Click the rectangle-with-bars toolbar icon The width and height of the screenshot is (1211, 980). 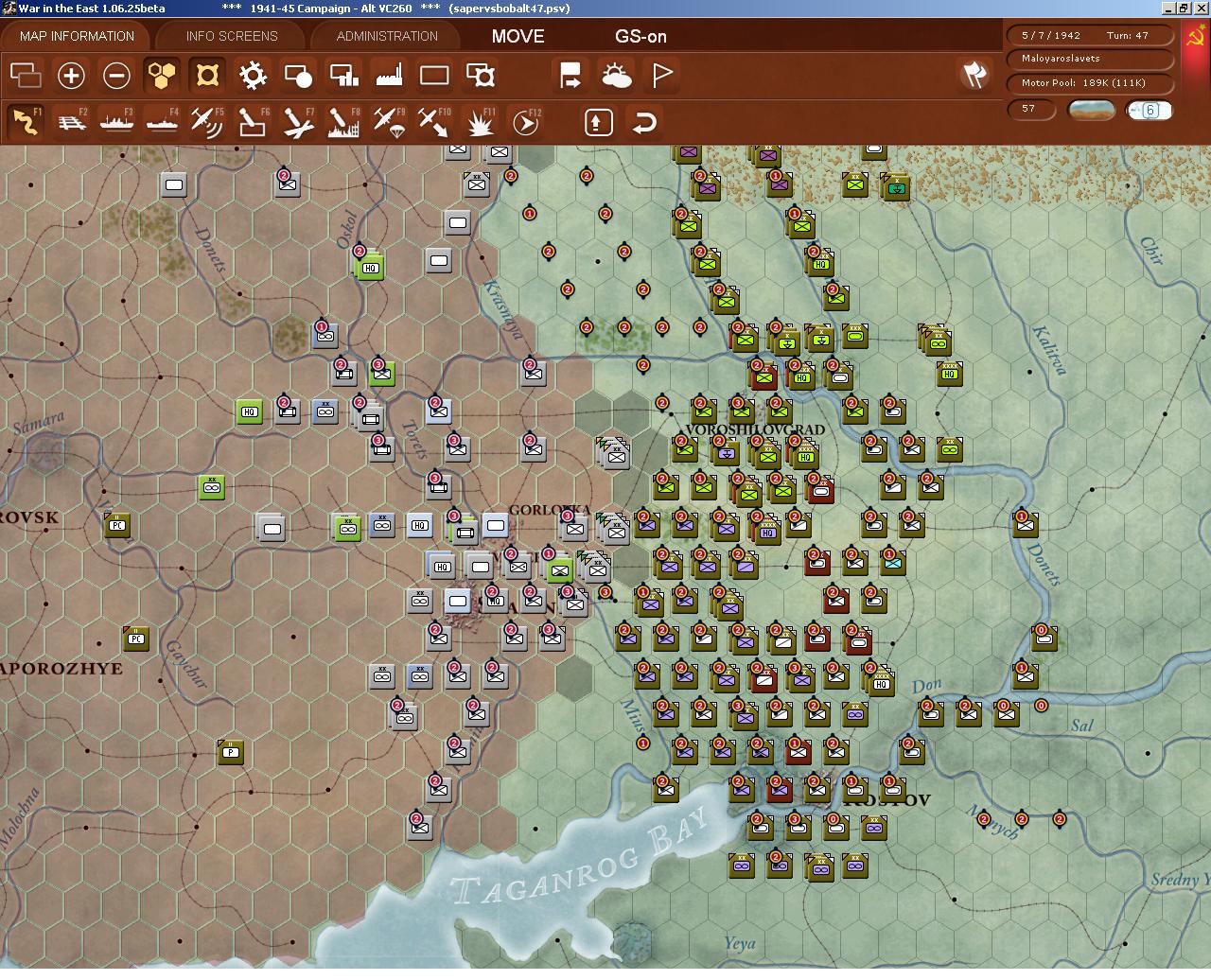[x=343, y=75]
